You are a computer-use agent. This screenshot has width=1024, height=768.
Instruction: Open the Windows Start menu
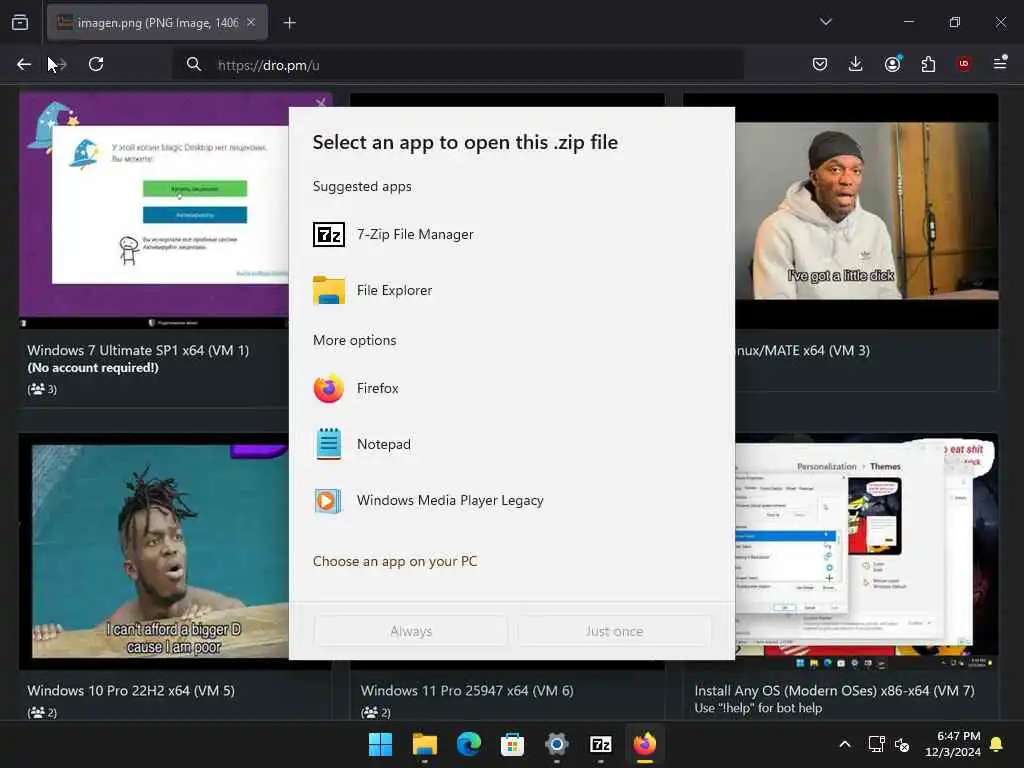click(380, 744)
